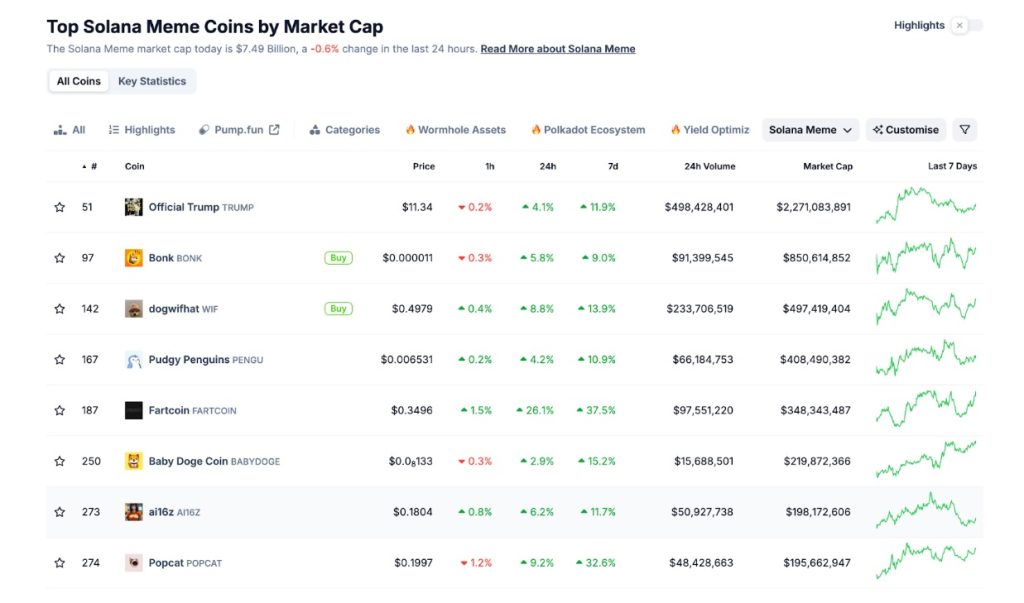The image size is (1024, 603).
Task: Open the Categories tab
Action: [x=345, y=130]
